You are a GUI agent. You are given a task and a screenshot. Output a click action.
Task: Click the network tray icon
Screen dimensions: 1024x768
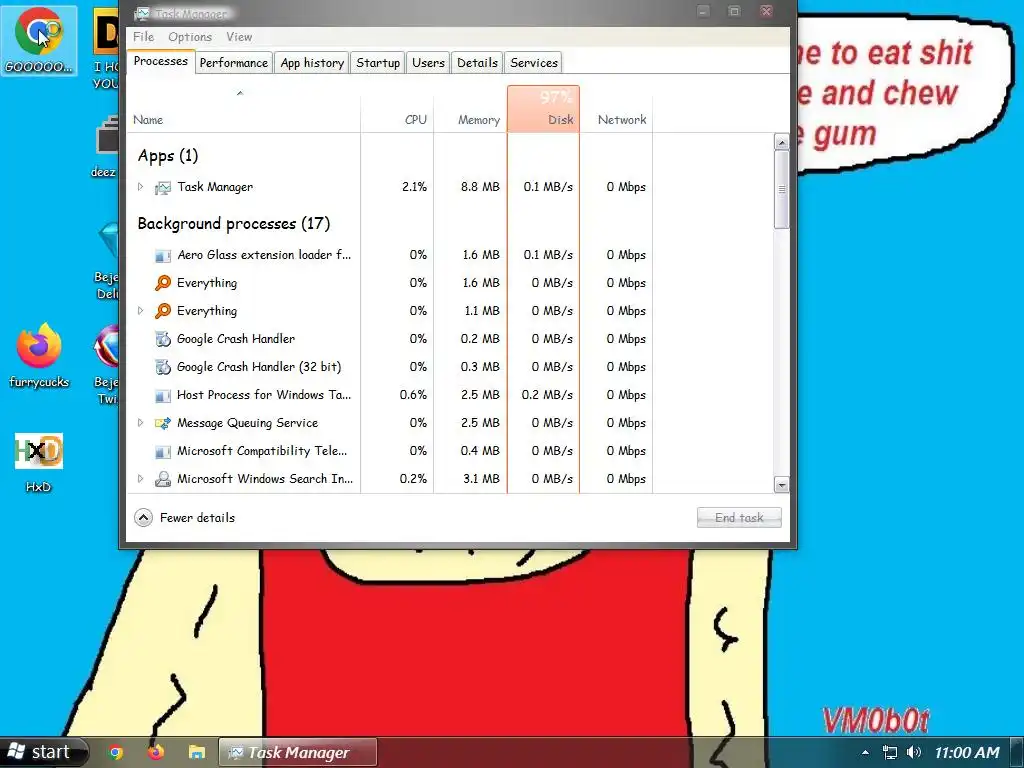pyautogui.click(x=889, y=753)
